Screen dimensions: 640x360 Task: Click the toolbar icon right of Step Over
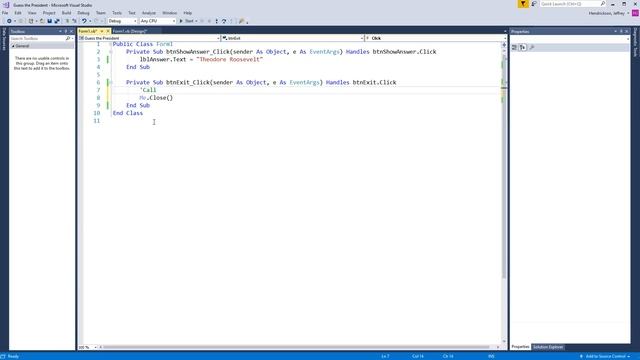[231, 21]
